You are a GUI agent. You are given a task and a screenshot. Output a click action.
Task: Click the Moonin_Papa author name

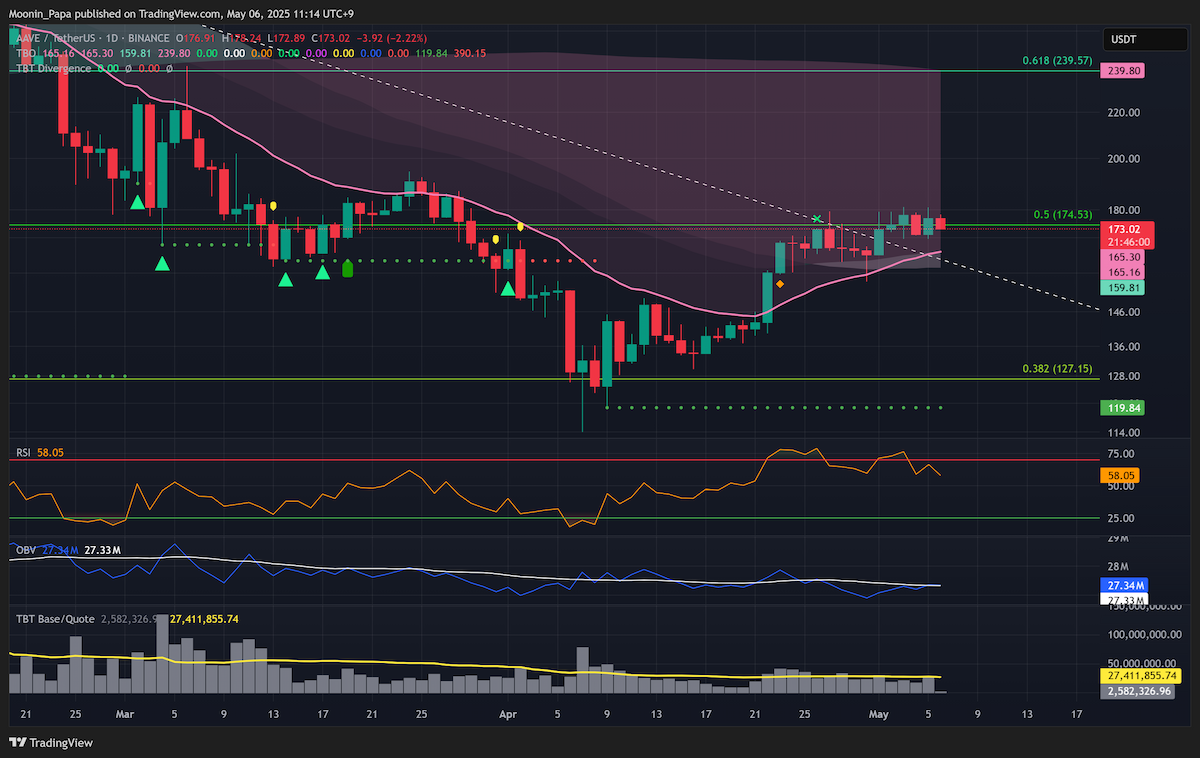pyautogui.click(x=37, y=14)
